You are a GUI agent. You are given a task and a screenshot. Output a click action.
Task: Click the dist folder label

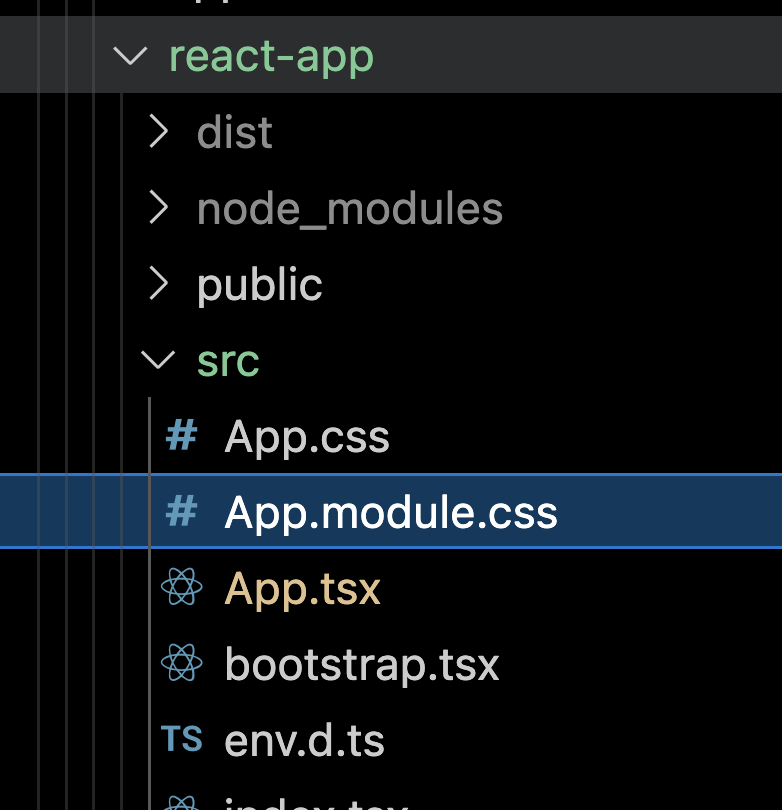[234, 132]
